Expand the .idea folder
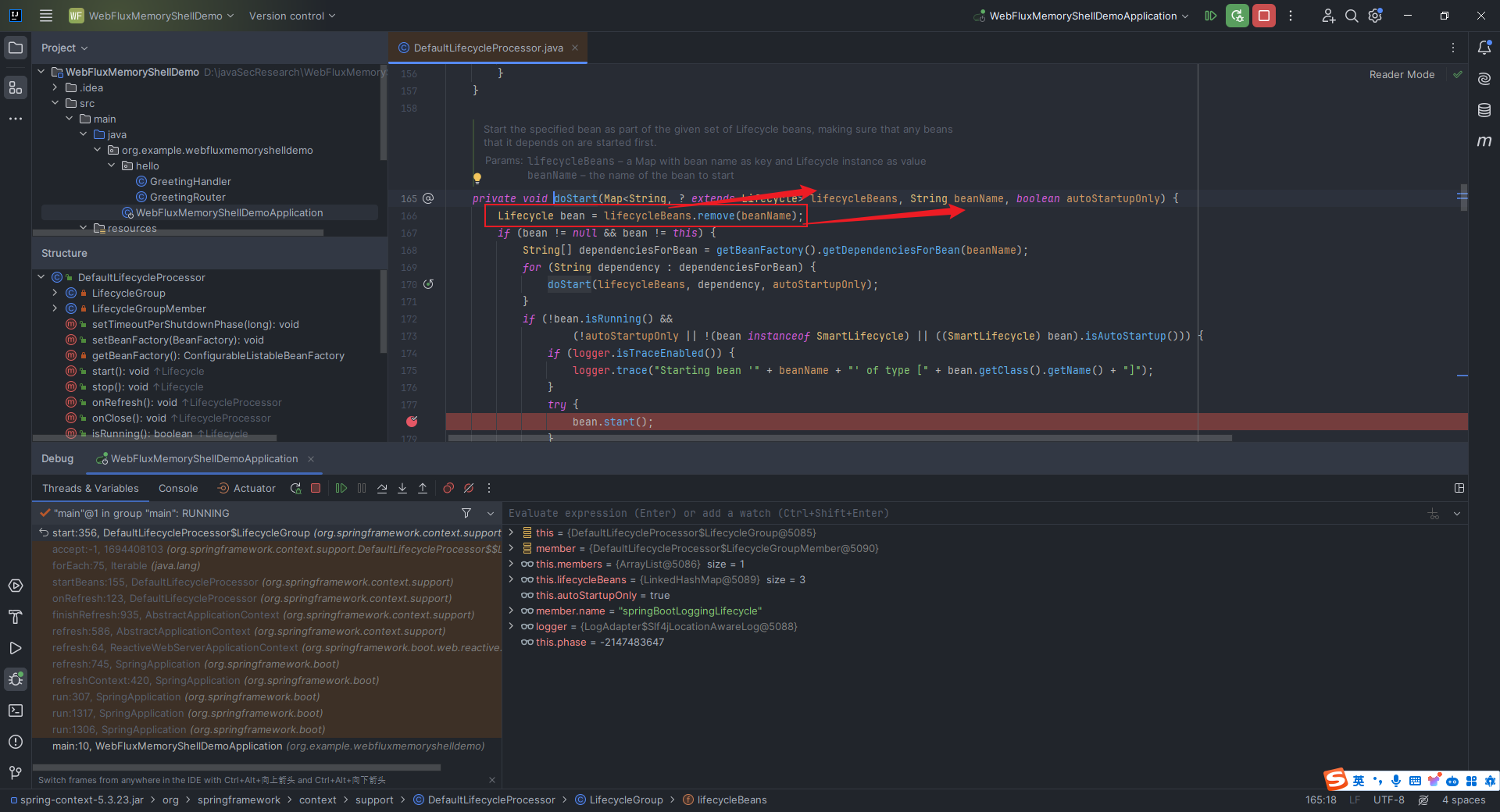This screenshot has width=1500, height=812. click(55, 87)
